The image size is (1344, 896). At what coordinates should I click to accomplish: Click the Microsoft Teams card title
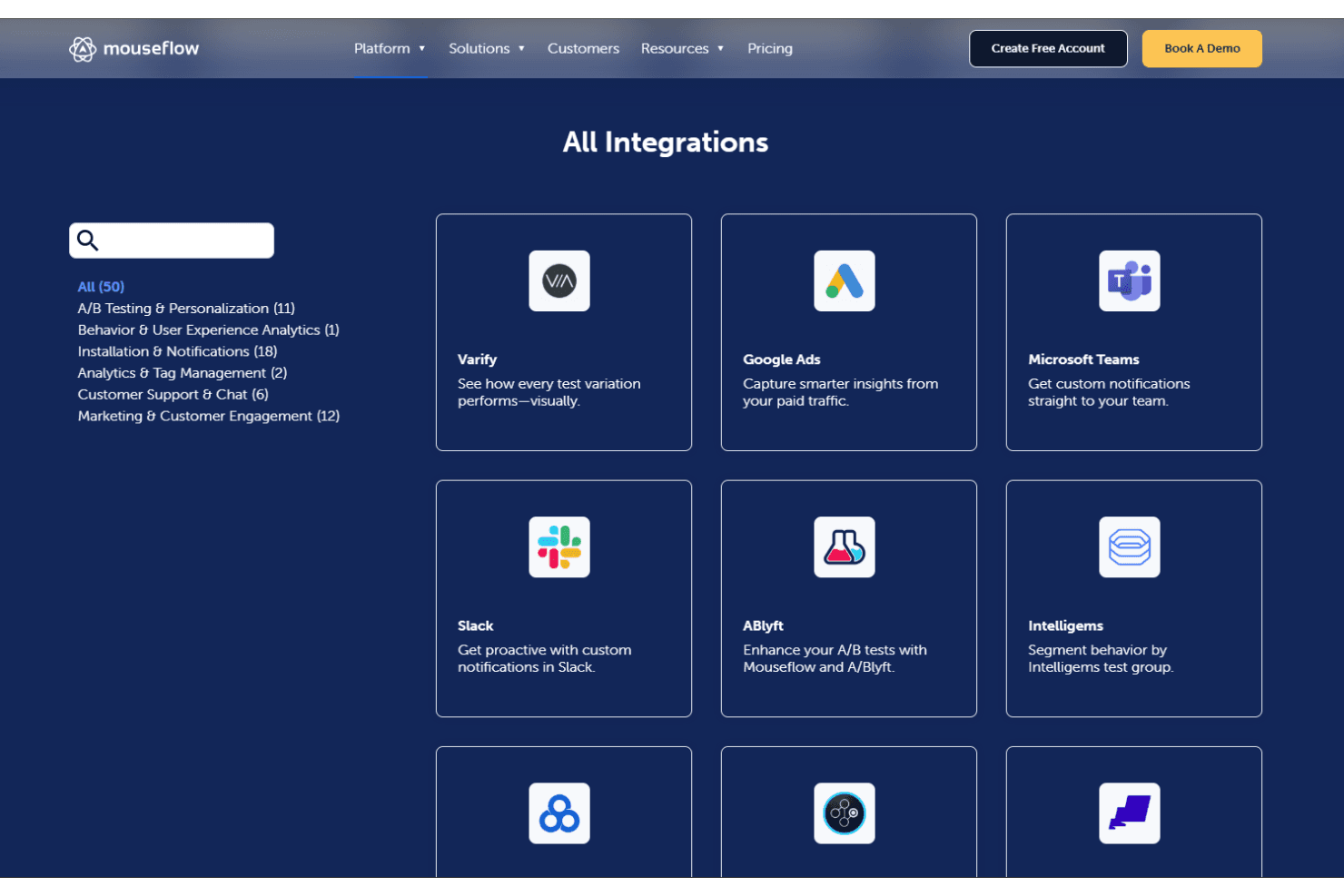coord(1083,359)
